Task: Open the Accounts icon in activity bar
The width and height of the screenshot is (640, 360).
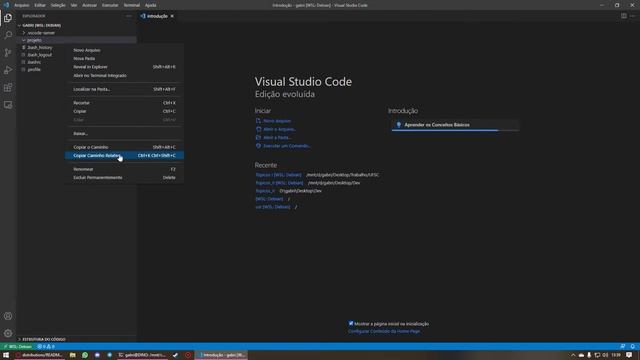Action: pos(8,316)
